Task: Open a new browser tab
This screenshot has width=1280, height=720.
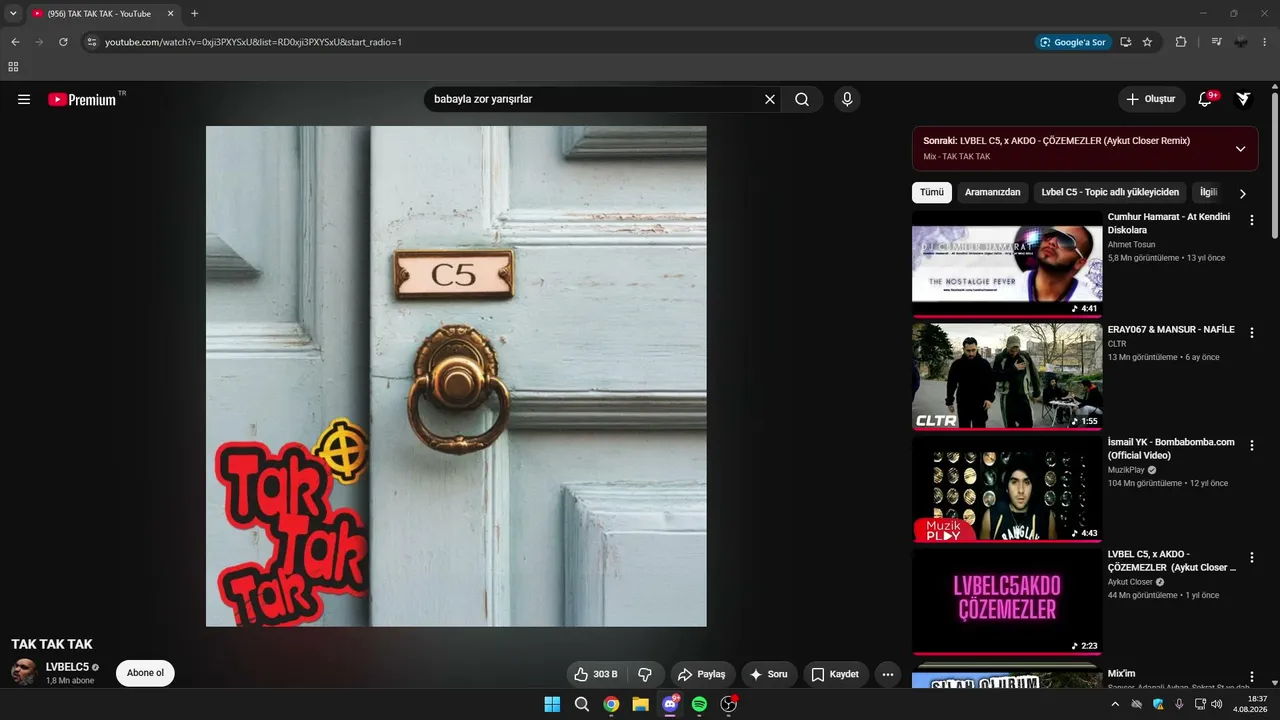Action: (x=194, y=14)
